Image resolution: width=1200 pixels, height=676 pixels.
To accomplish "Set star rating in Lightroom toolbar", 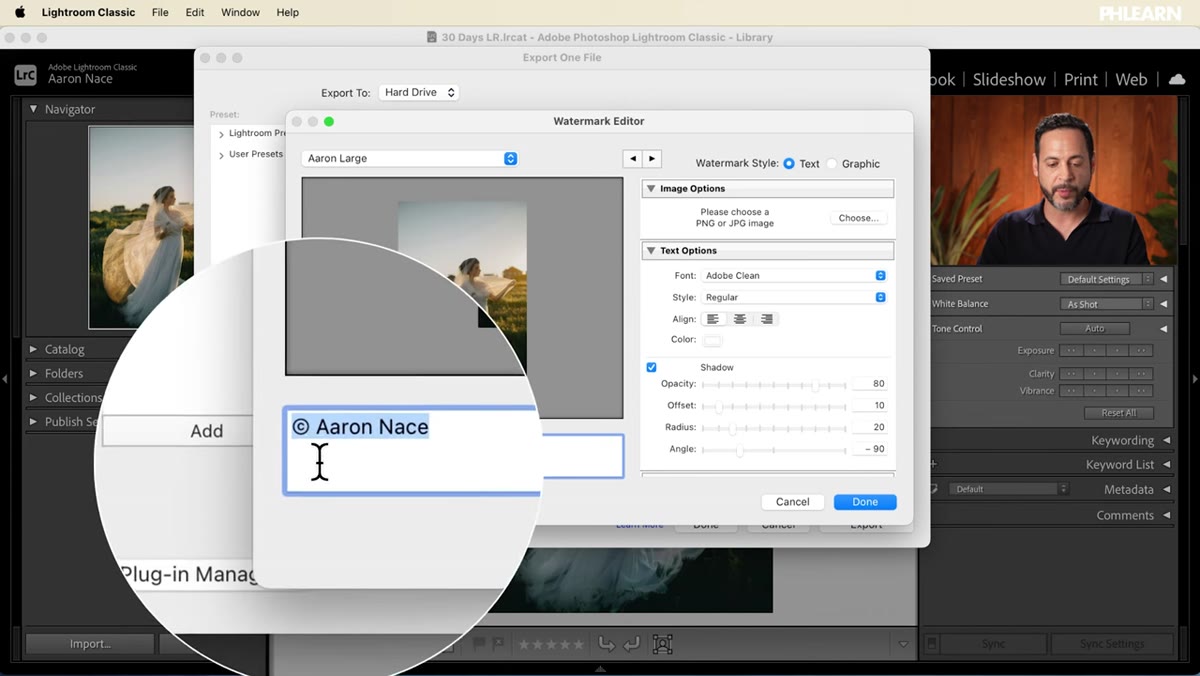I will point(551,645).
